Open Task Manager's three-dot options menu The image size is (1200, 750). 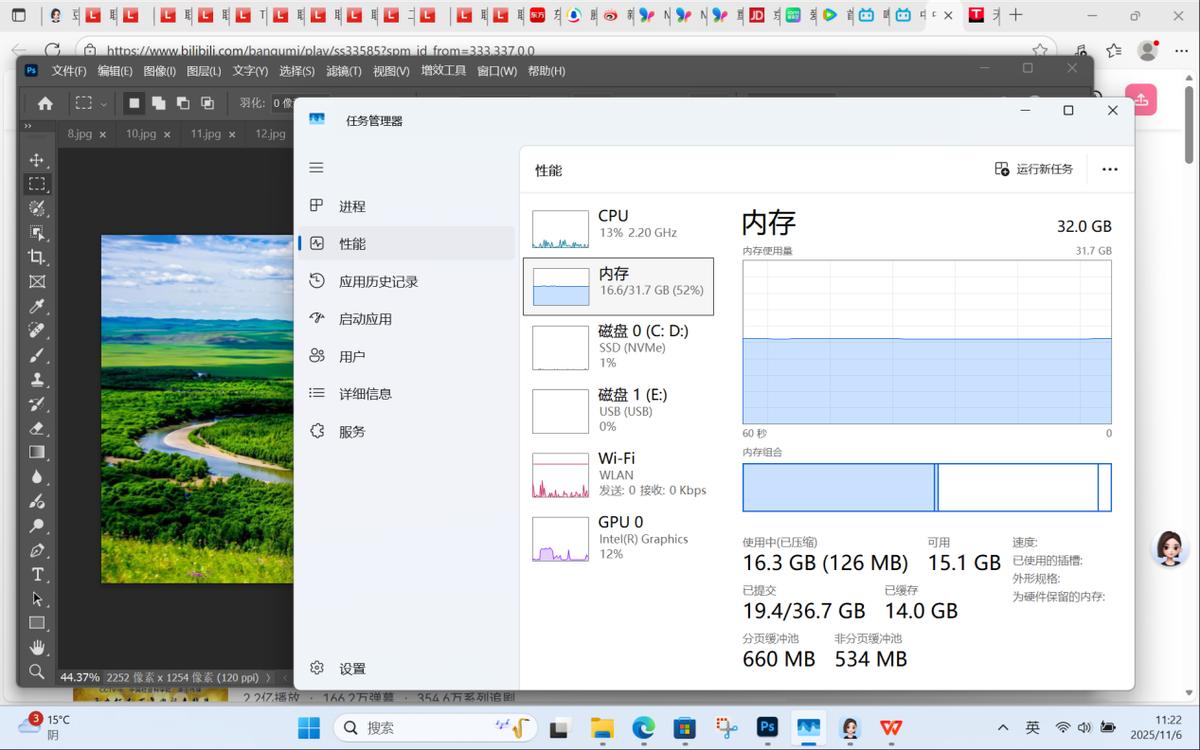coord(1109,169)
